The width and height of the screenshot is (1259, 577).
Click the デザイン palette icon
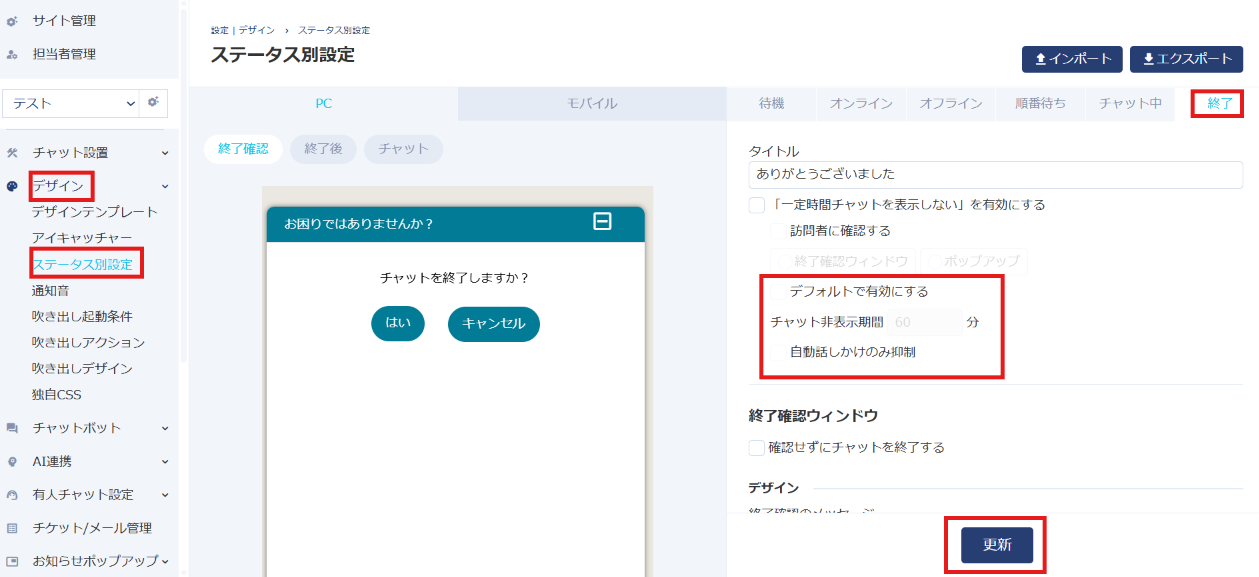(12, 186)
